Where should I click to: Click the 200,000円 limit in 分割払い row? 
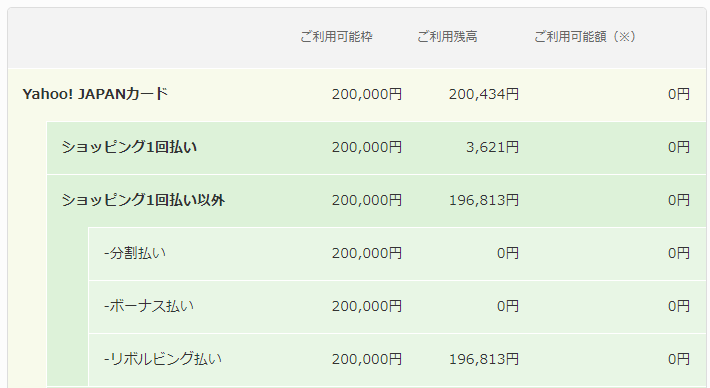[x=367, y=253]
